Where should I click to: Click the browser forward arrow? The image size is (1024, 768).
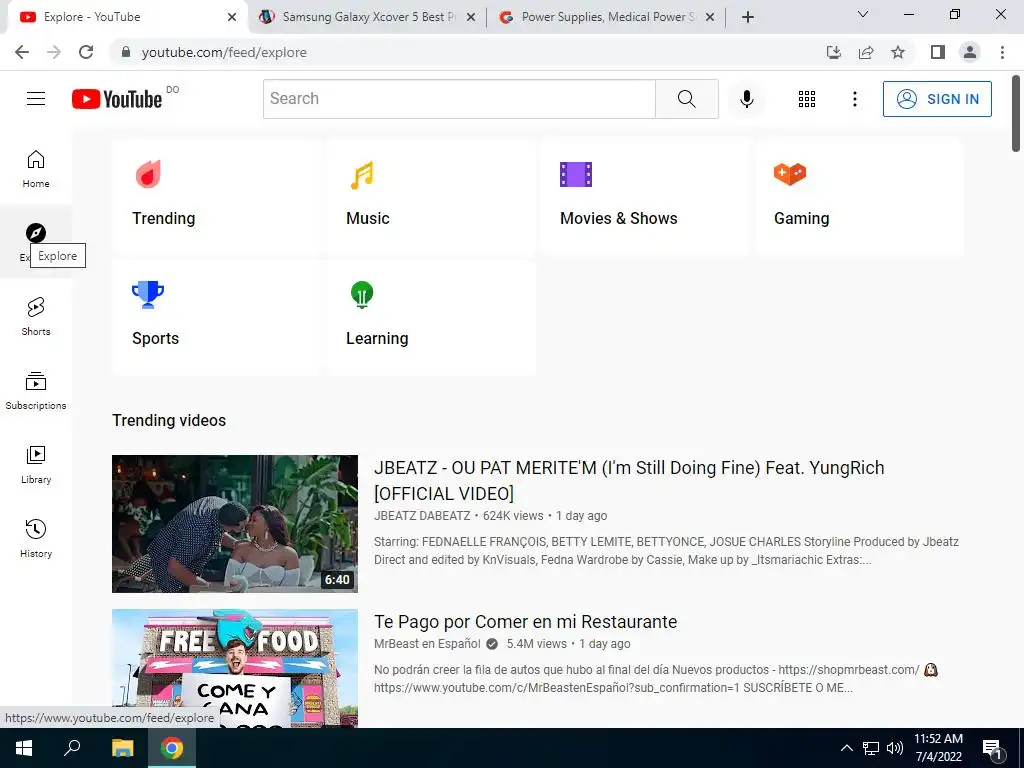tap(54, 52)
